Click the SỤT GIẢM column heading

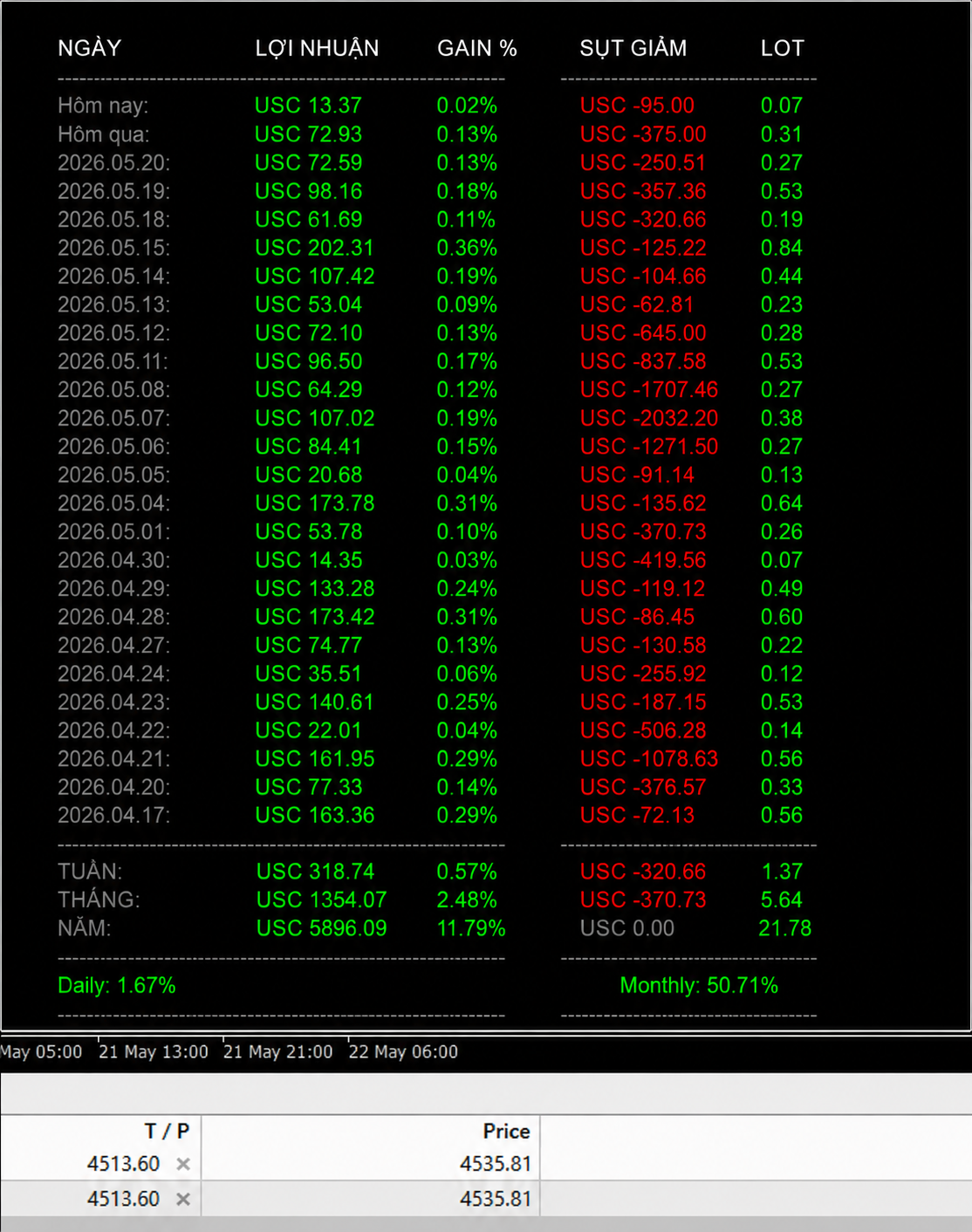pos(633,48)
